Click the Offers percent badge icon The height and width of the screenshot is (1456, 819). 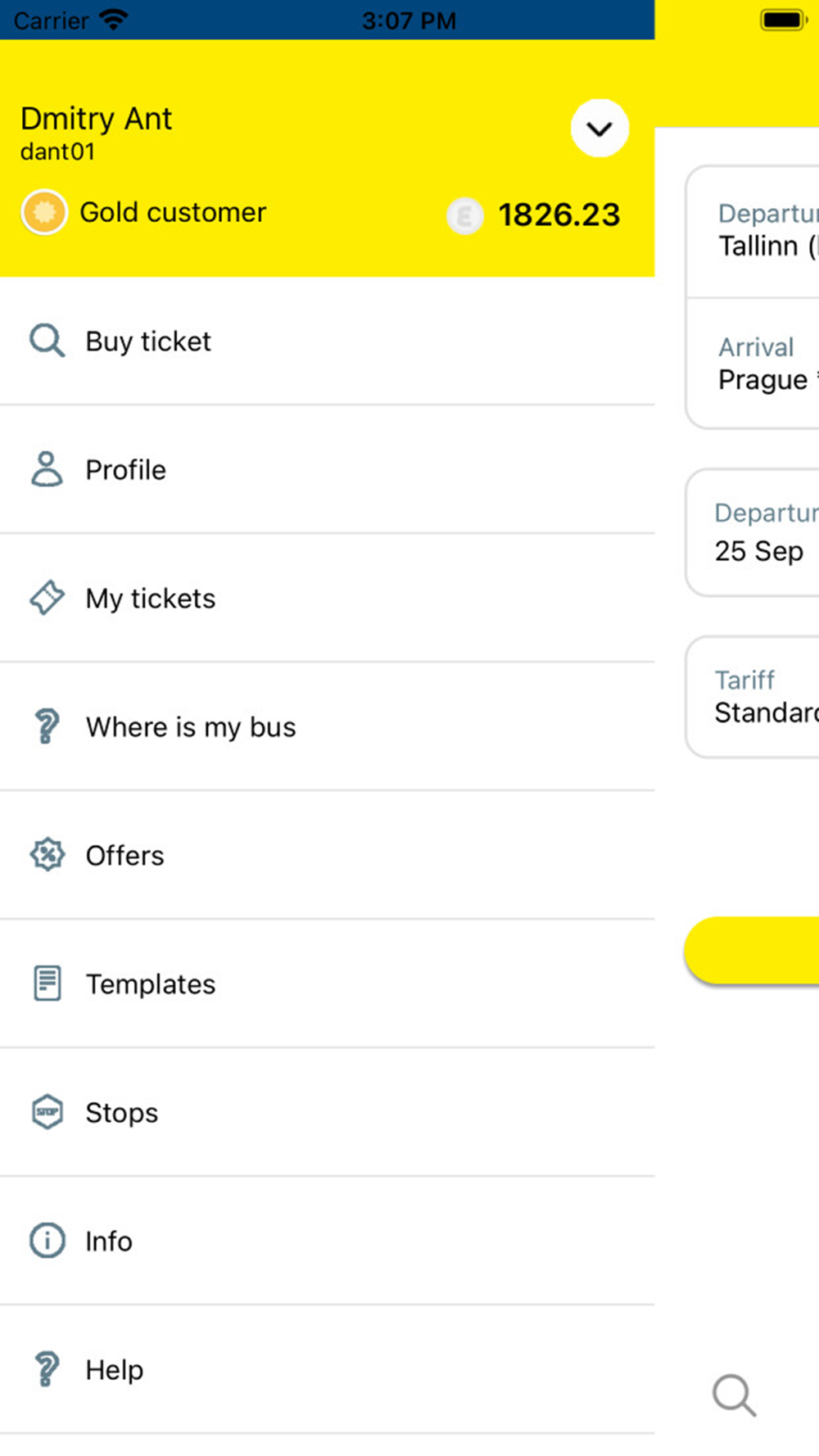[47, 855]
